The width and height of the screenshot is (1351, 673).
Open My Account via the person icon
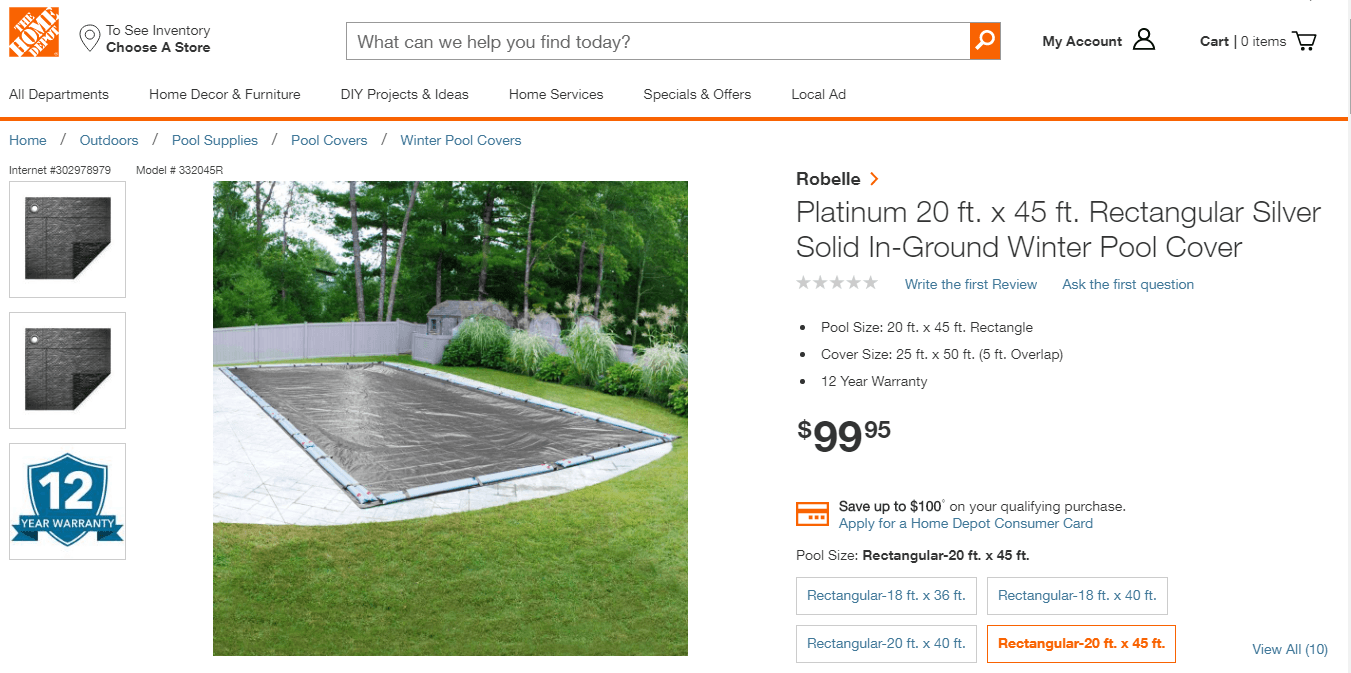1143,40
